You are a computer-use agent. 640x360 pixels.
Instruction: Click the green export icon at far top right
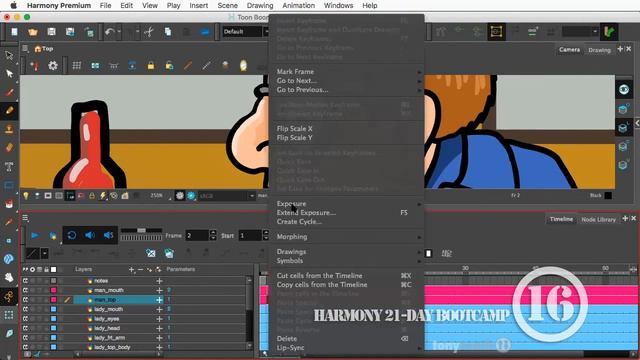click(609, 32)
